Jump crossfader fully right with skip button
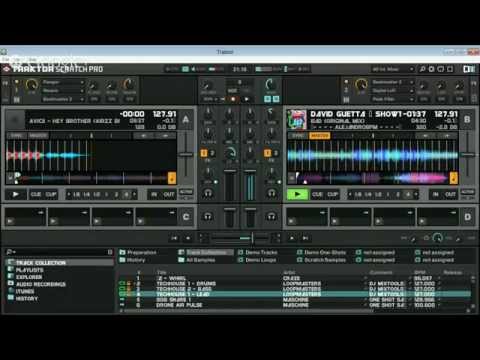The height and width of the screenshot is (360, 480). pyautogui.click(x=305, y=238)
